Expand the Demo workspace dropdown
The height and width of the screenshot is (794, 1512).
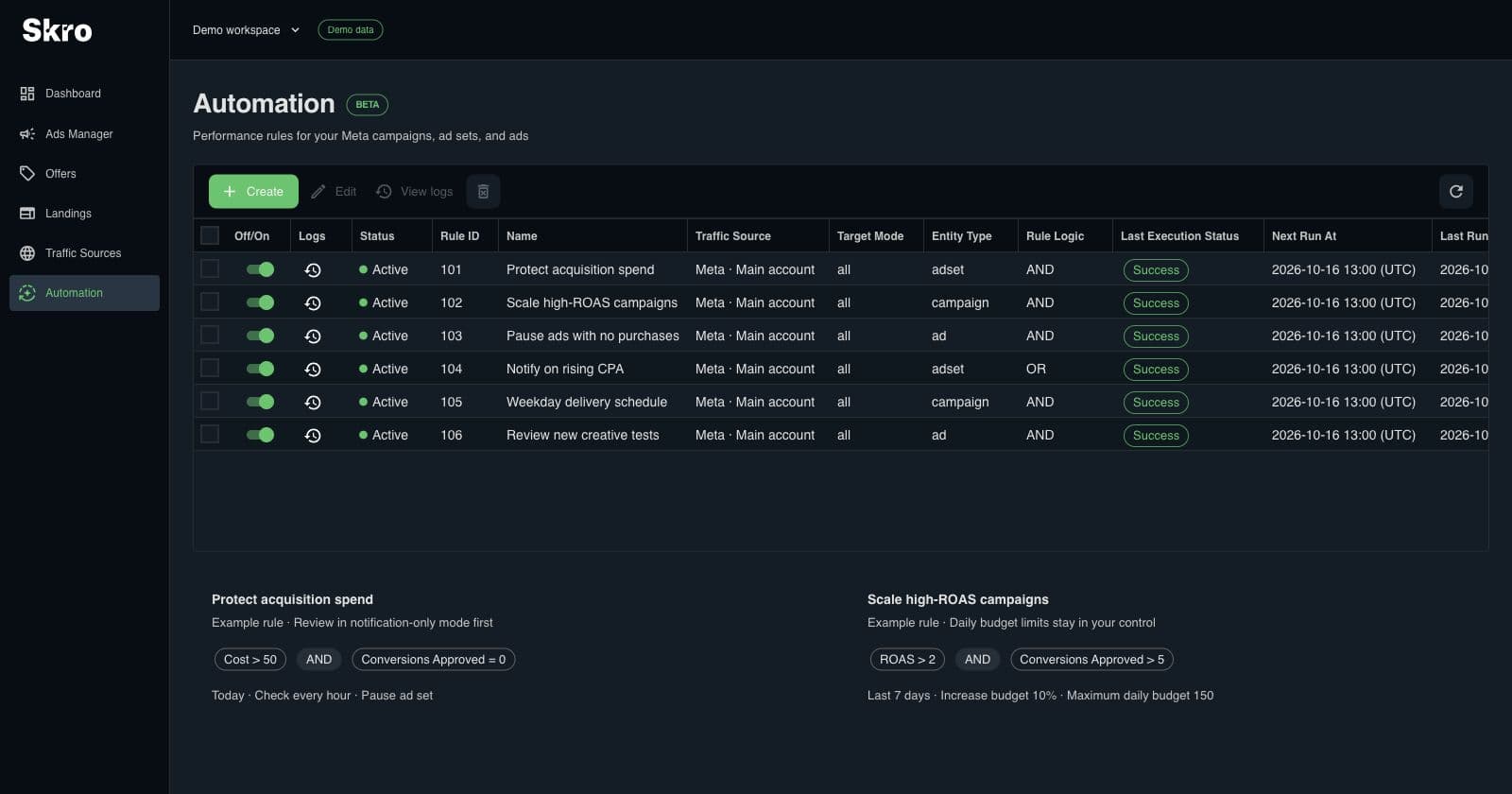[x=246, y=30]
